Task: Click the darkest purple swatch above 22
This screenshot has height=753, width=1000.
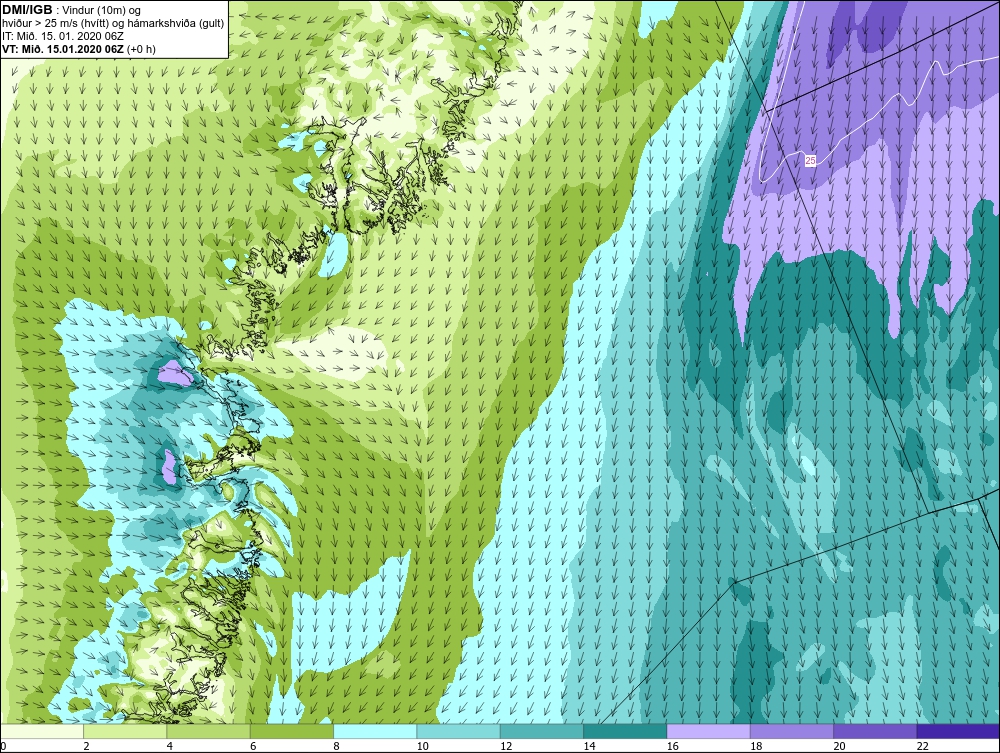Action: (958, 731)
